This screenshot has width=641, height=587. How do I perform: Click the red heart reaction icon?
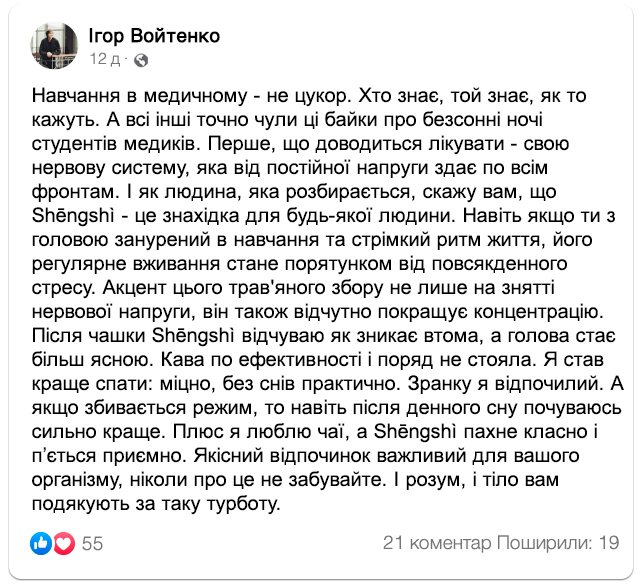tap(64, 543)
